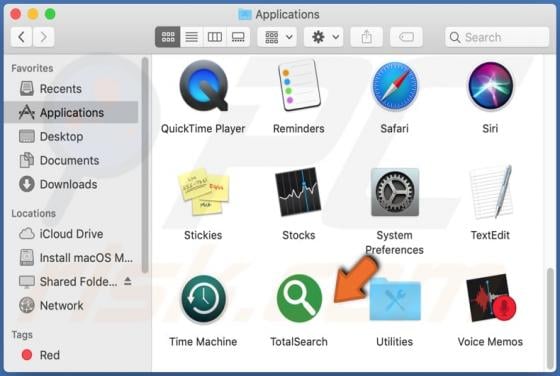Click the Time Machine app icon

203,299
